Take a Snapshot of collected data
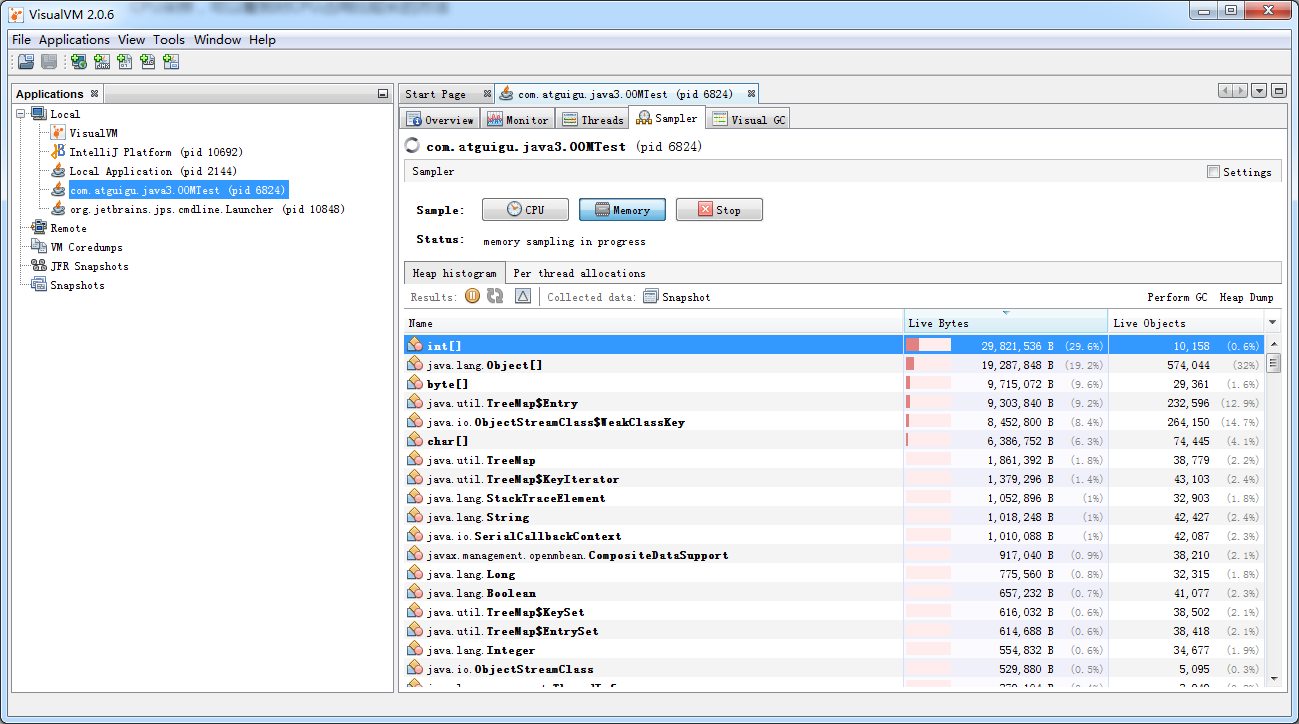This screenshot has width=1299, height=724. 677,297
